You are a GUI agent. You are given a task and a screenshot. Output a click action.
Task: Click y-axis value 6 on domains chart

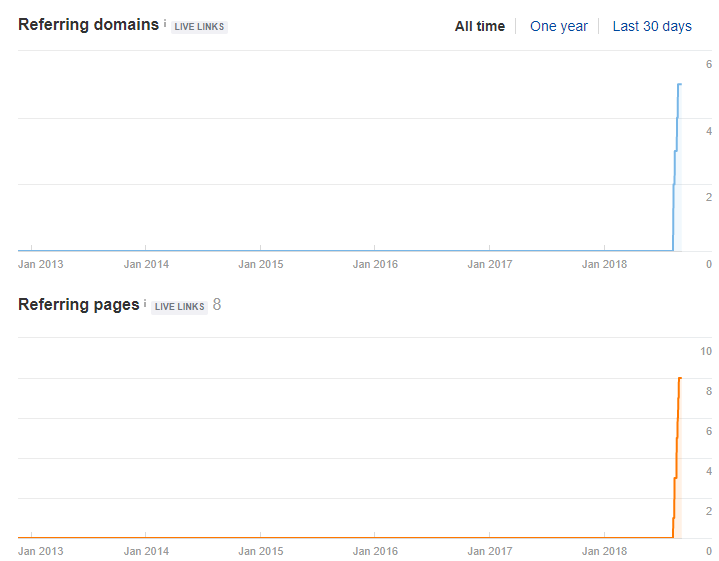pyautogui.click(x=709, y=64)
